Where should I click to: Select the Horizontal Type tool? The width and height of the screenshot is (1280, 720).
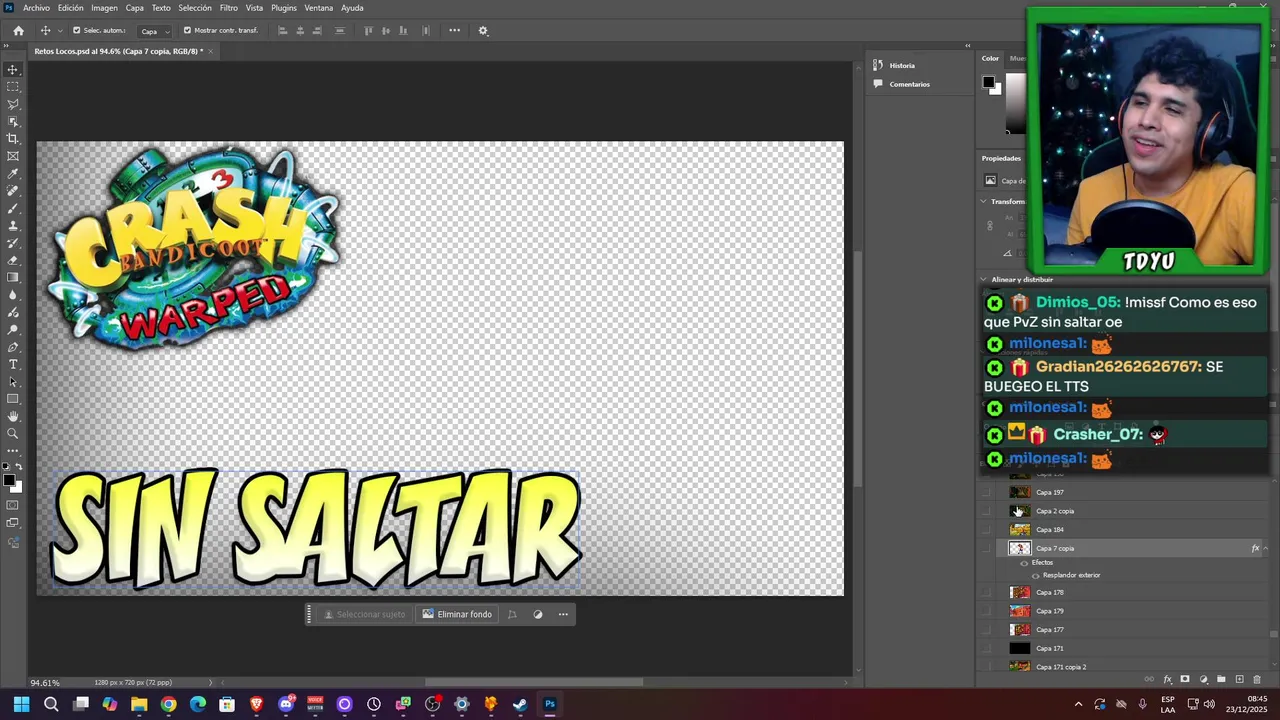pyautogui.click(x=13, y=364)
